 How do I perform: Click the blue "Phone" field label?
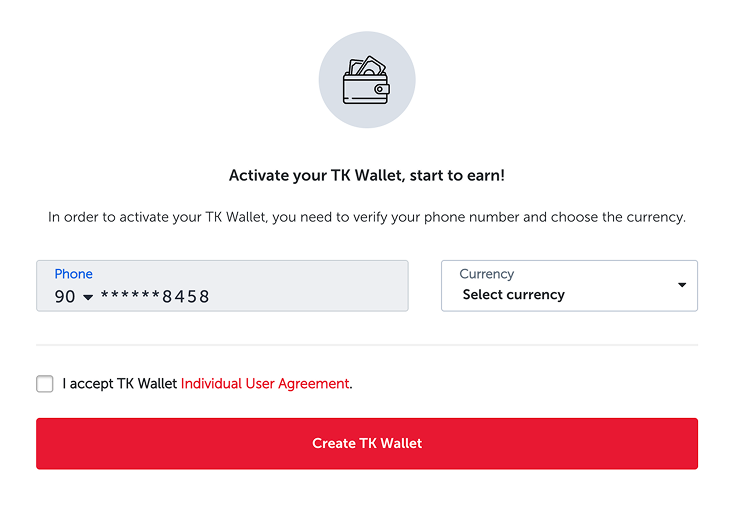pos(73,274)
